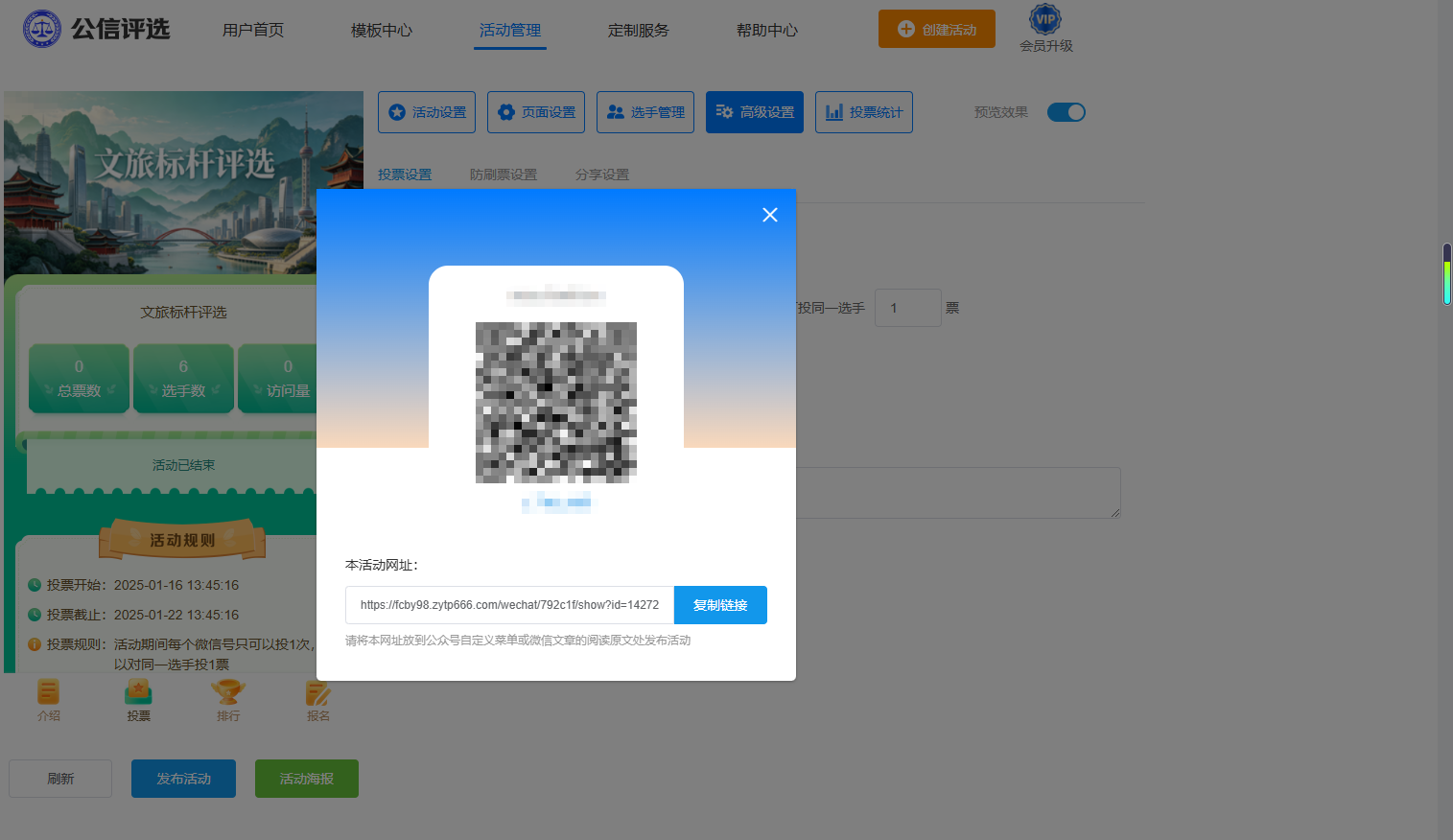Go to 用户首页 menu
The height and width of the screenshot is (840, 1453).
(253, 30)
